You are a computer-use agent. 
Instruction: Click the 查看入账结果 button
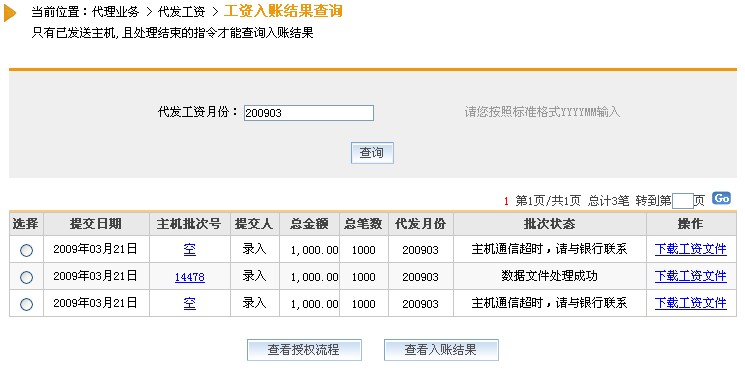(441, 350)
